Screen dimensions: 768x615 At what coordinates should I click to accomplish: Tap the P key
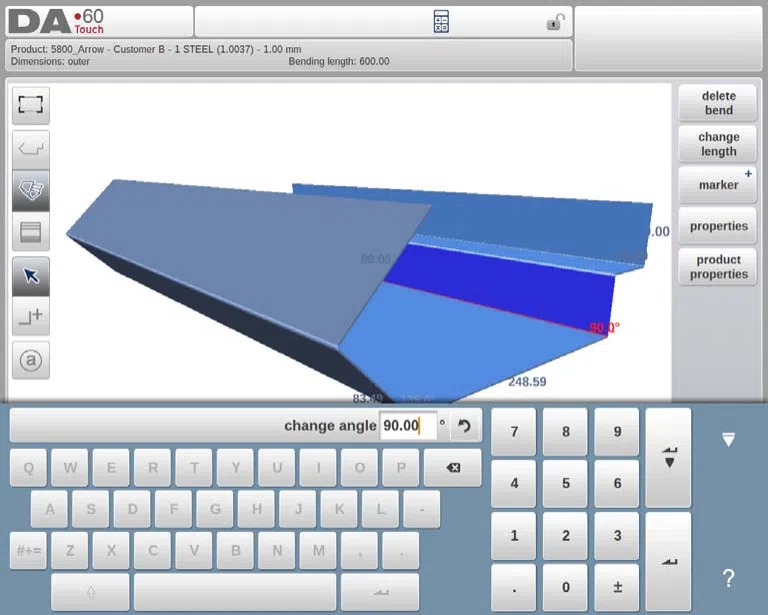(401, 468)
